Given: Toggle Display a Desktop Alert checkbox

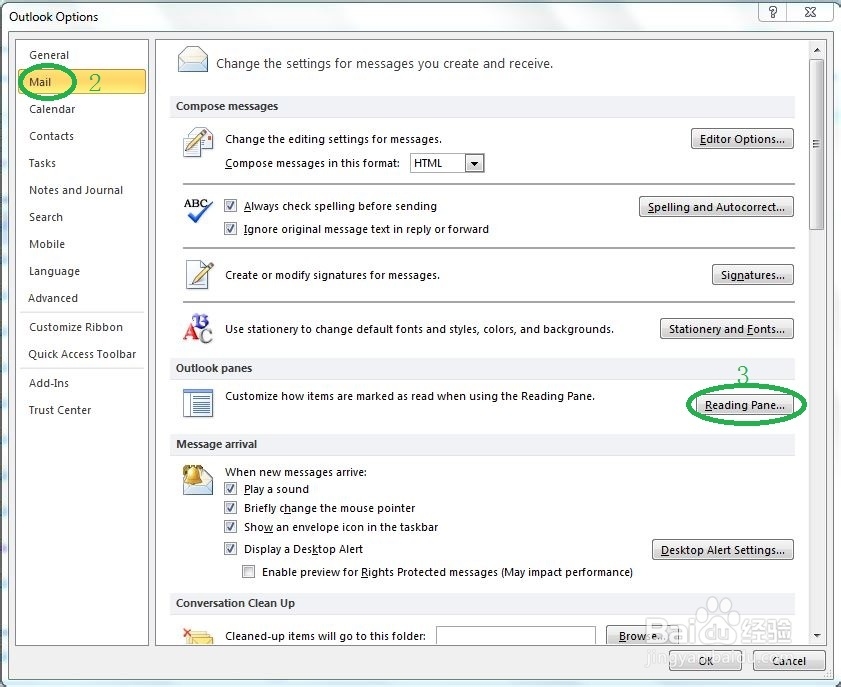Looking at the screenshot, I should coord(231,549).
